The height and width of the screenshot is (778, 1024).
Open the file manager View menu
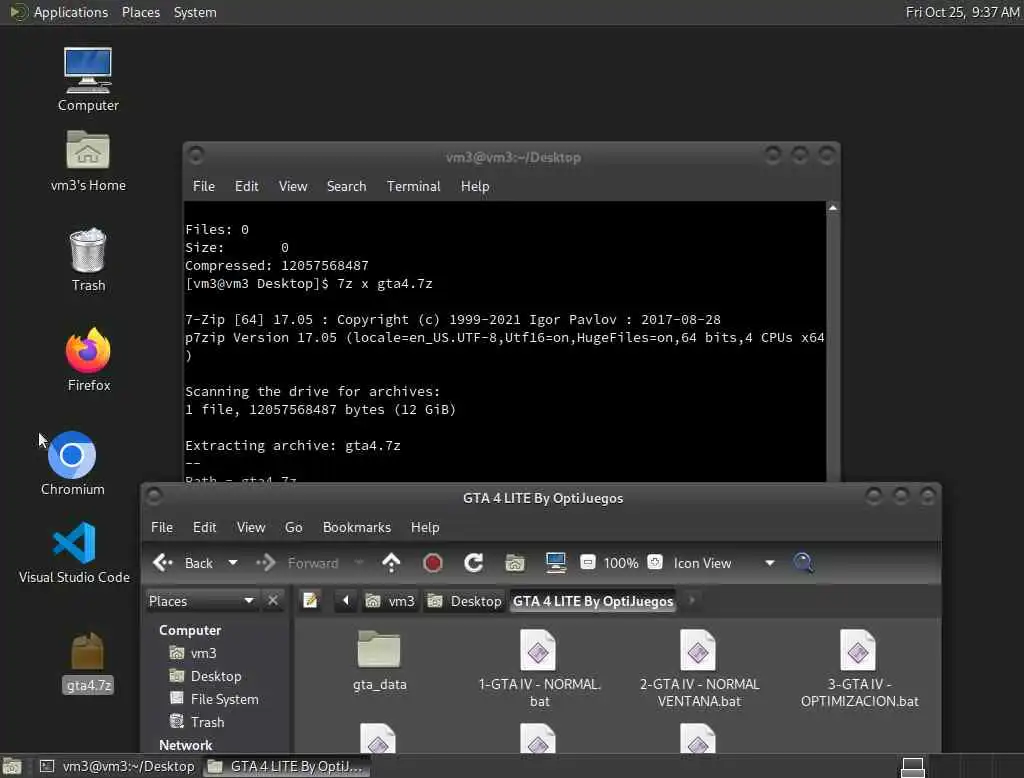pyautogui.click(x=251, y=527)
